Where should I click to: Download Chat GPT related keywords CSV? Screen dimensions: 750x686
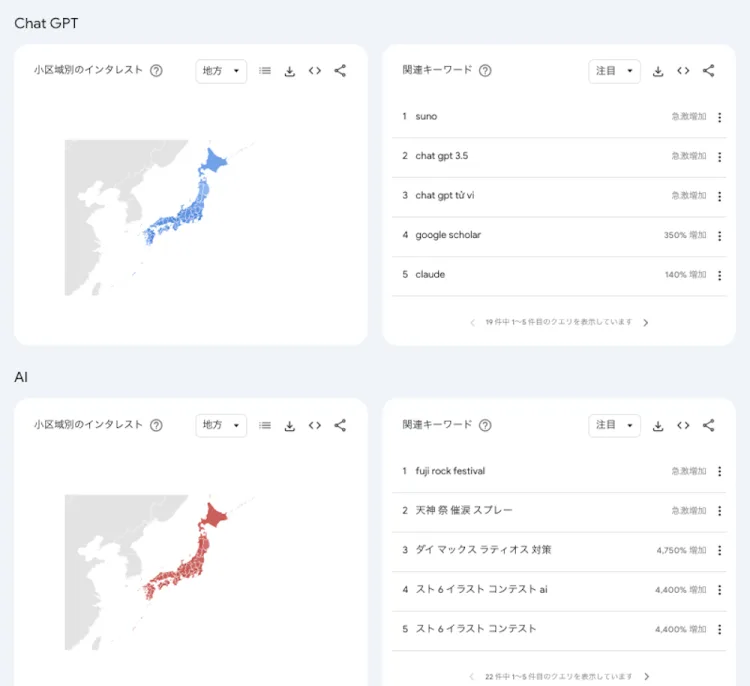pyautogui.click(x=658, y=71)
